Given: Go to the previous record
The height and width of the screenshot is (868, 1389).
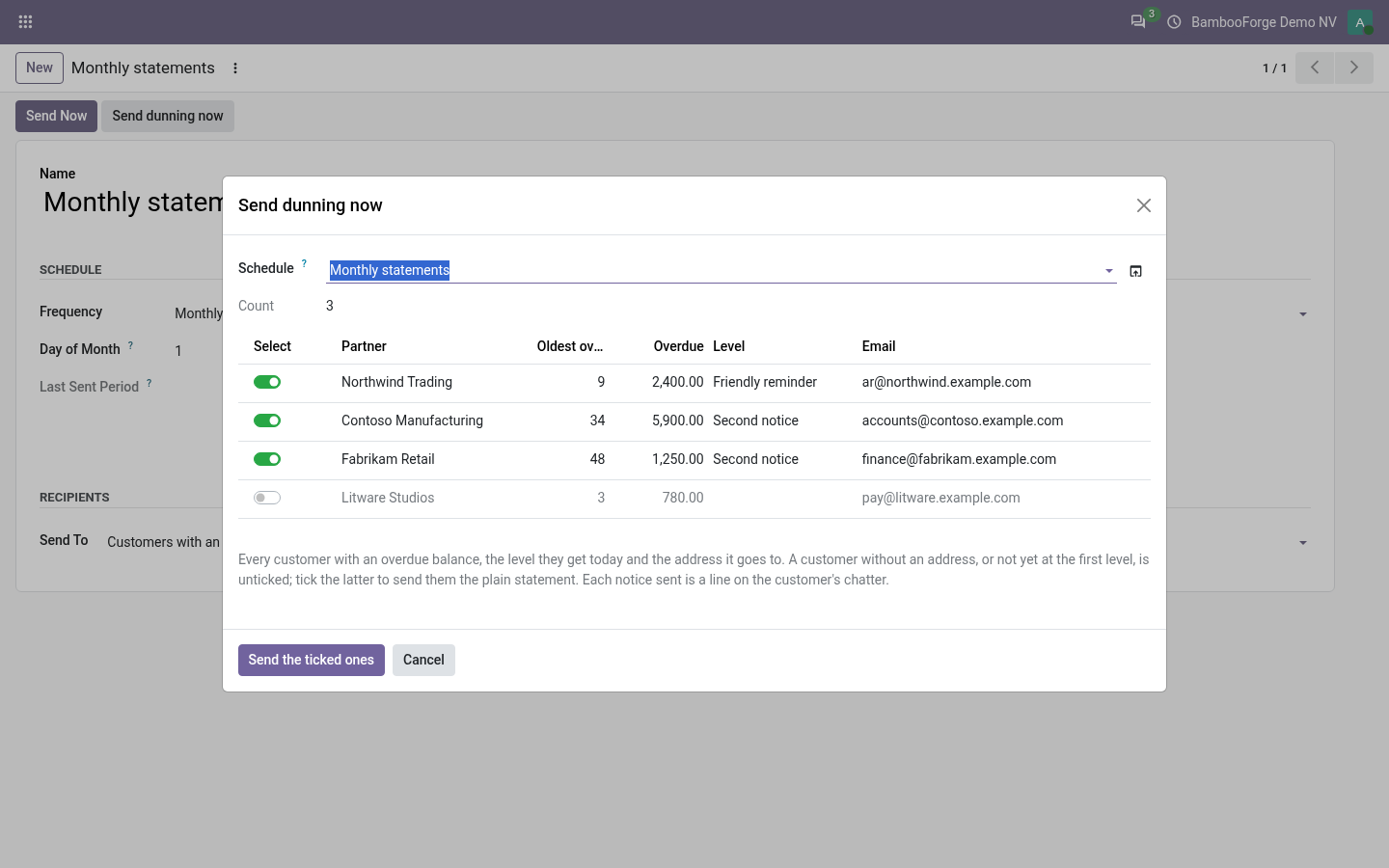Looking at the screenshot, I should point(1315,68).
